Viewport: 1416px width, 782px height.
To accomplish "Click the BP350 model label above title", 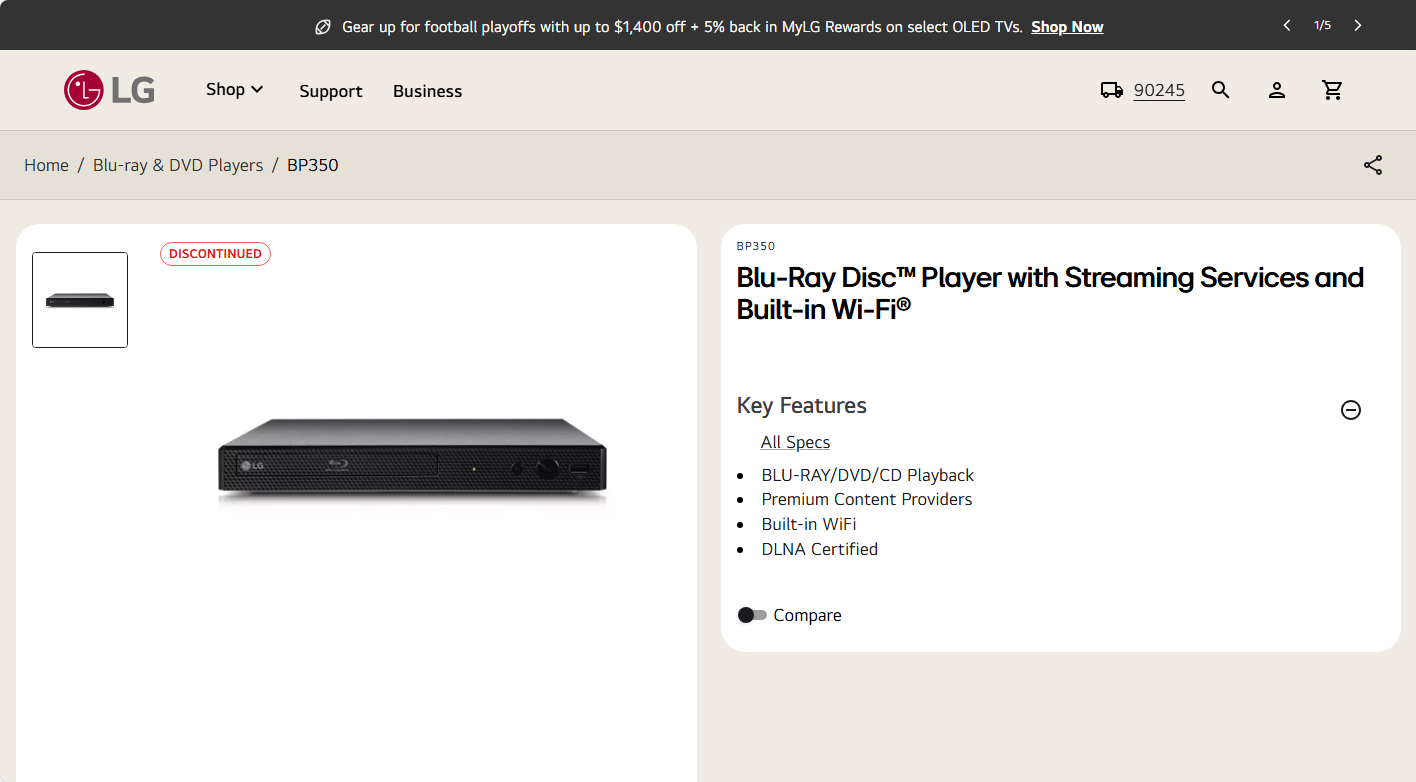I will [x=756, y=246].
